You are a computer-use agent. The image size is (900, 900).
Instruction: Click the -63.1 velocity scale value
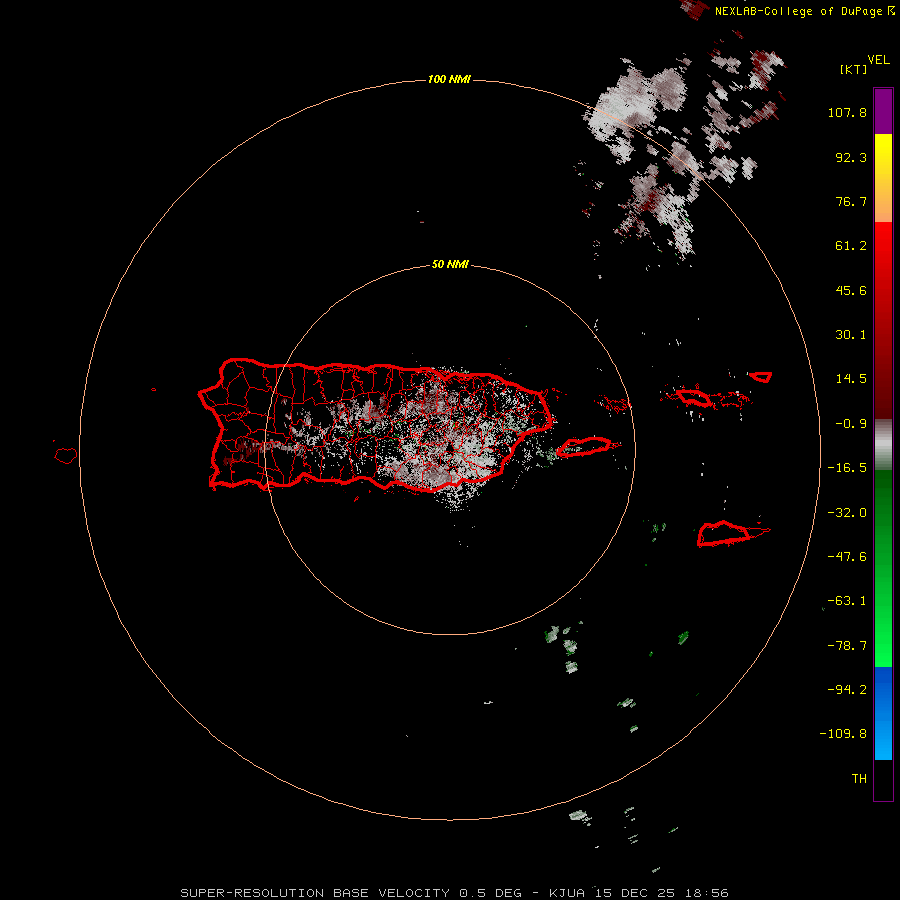(847, 601)
